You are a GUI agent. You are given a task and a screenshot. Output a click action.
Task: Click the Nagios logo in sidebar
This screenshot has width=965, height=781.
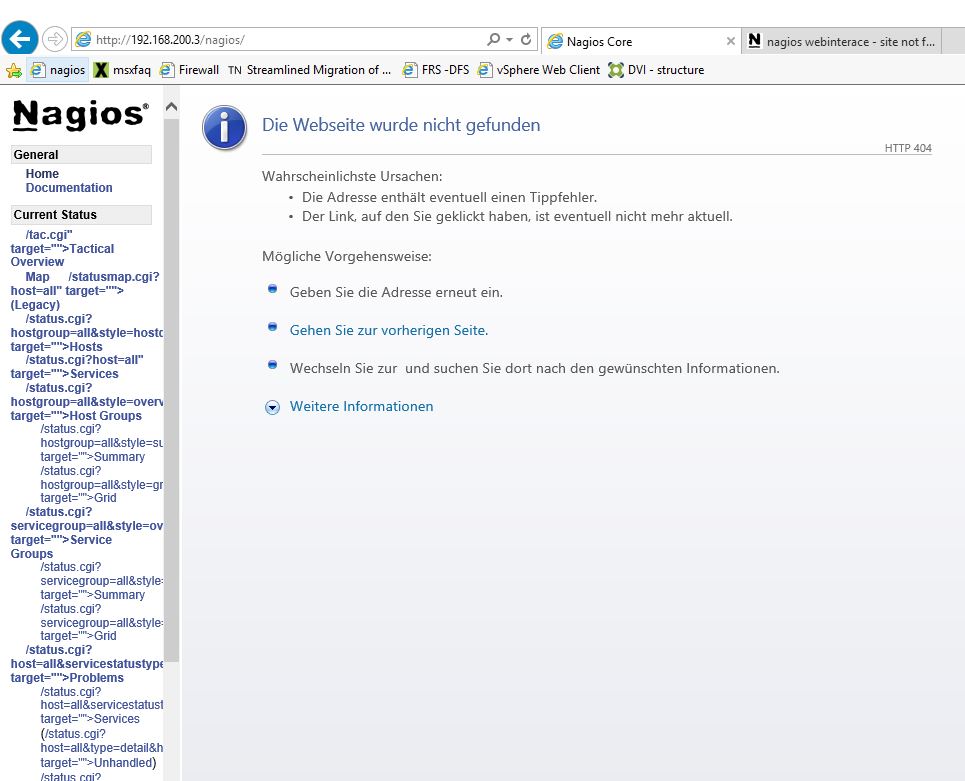point(80,115)
